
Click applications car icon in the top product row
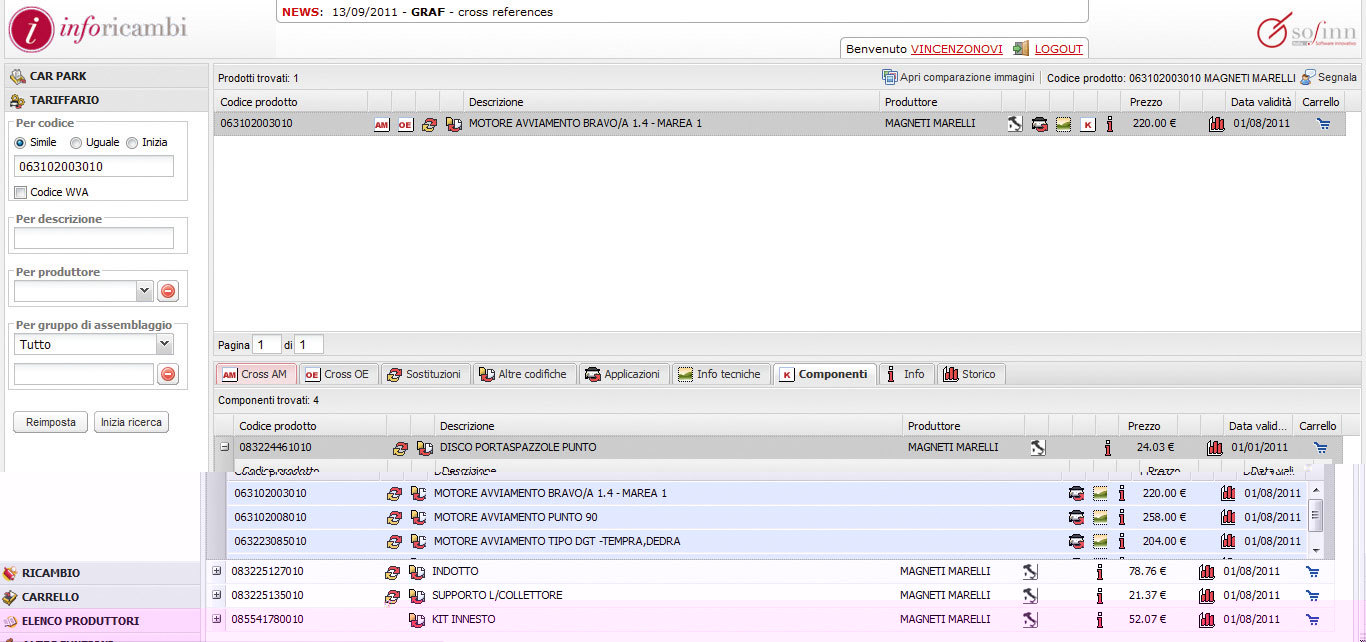tap(1039, 124)
